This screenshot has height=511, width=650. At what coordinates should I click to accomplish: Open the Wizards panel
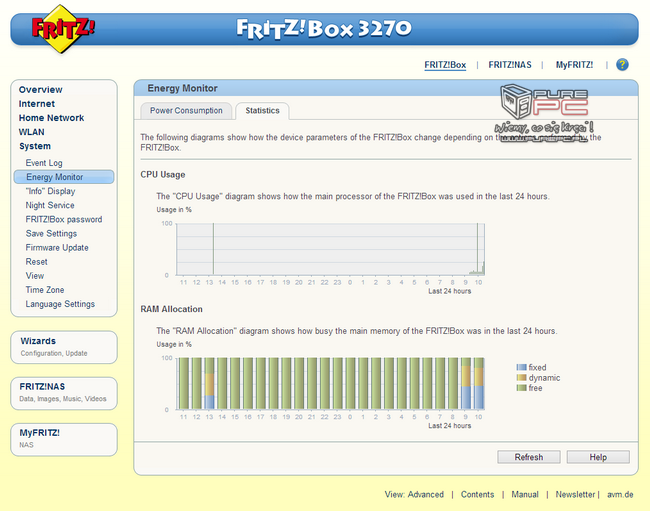(x=64, y=347)
